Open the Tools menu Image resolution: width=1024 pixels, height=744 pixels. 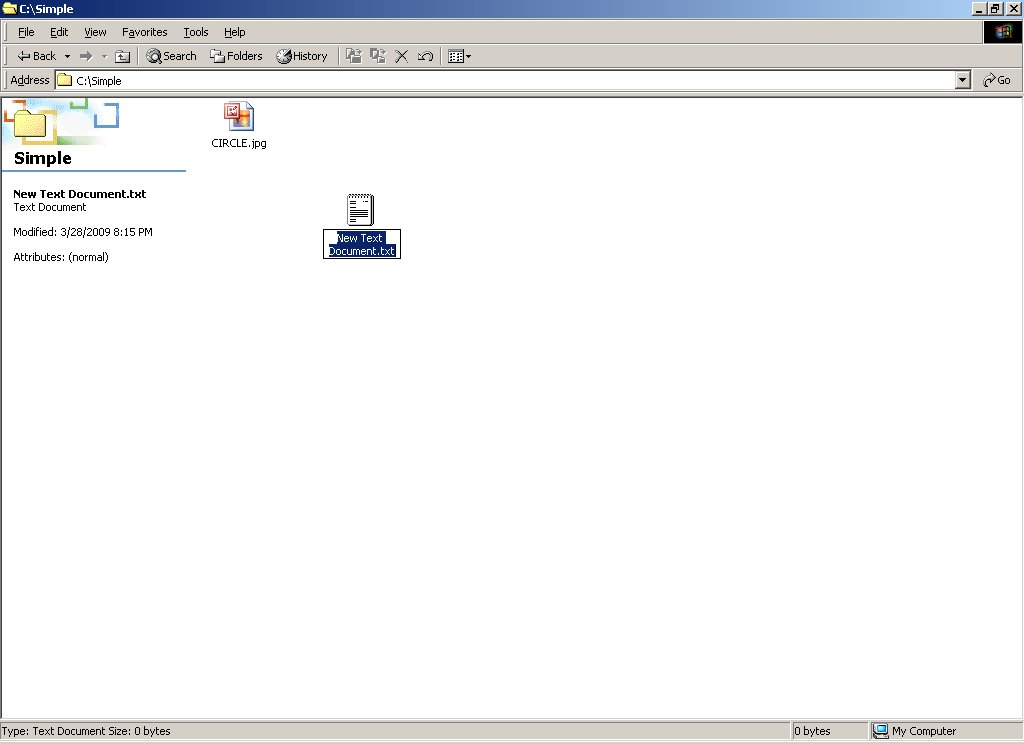(195, 32)
